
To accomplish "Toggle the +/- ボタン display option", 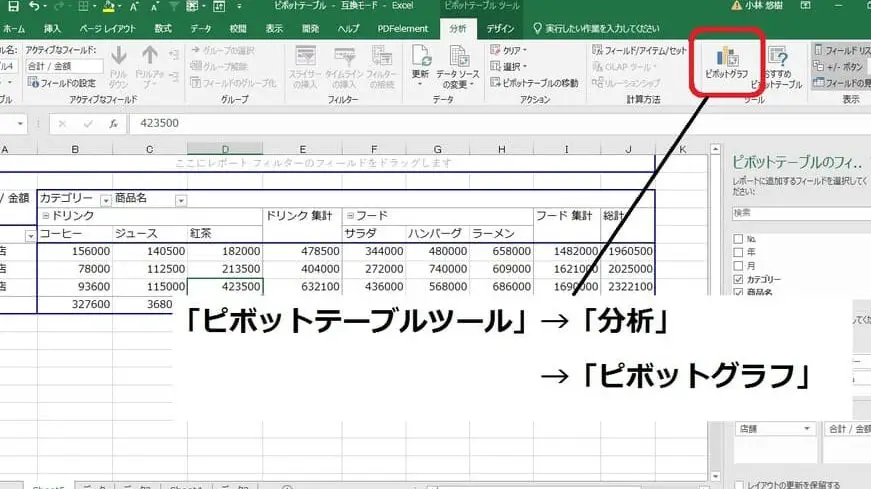I will (x=845, y=66).
